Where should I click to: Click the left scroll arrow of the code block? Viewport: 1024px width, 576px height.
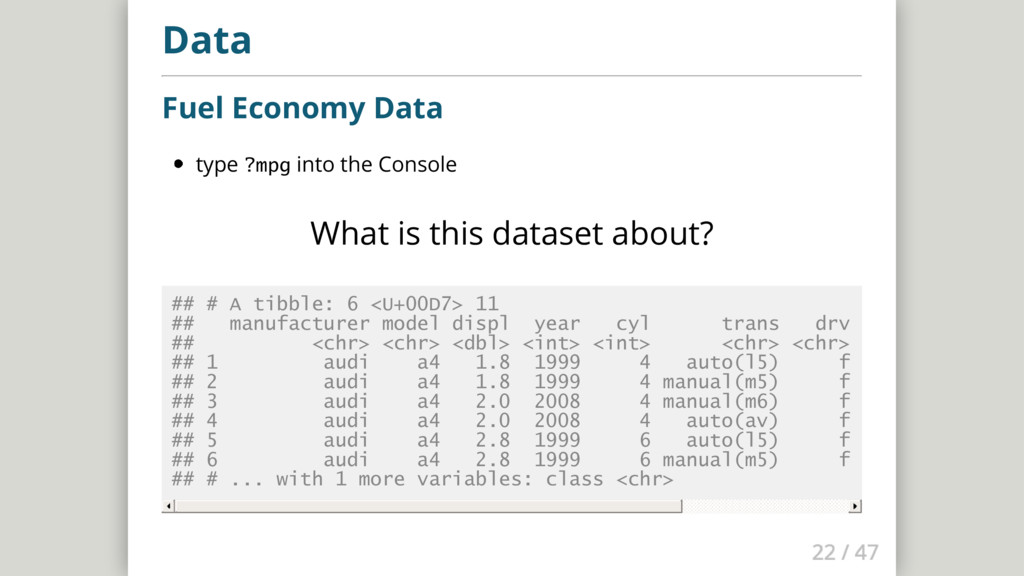pyautogui.click(x=168, y=506)
